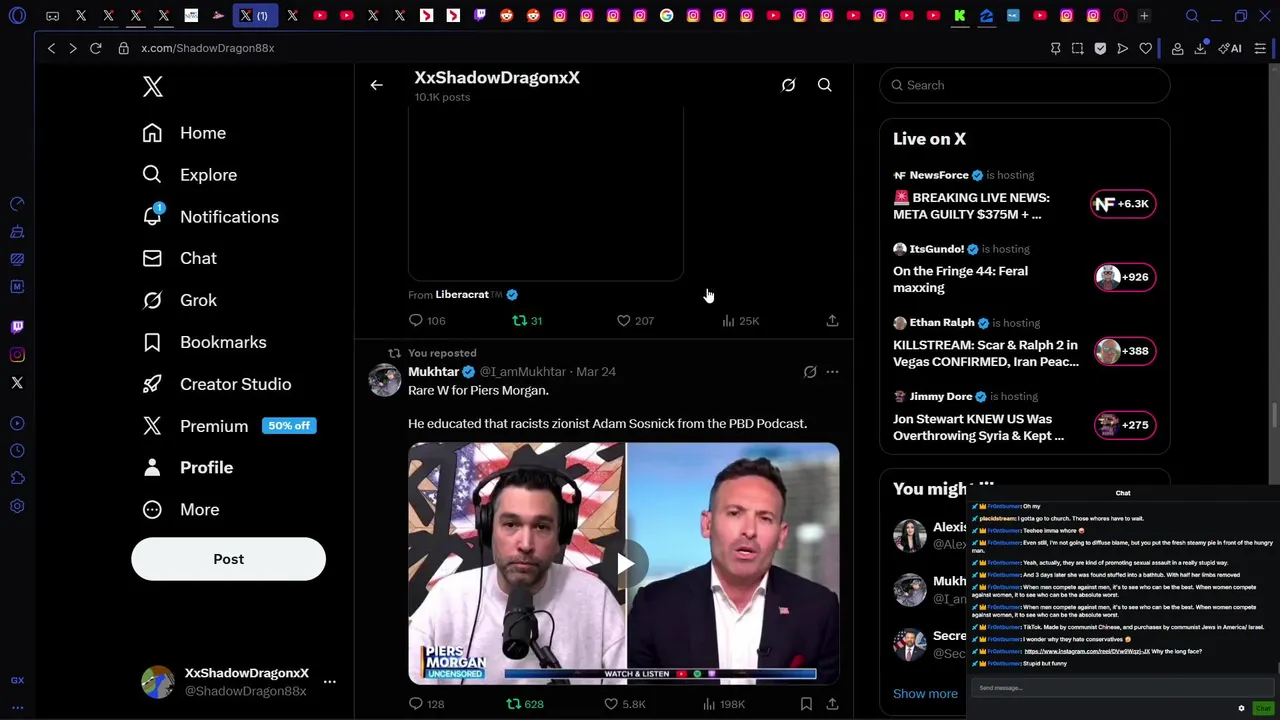Like the post with 207 likes
Image resolution: width=1280 pixels, height=720 pixels.
[634, 321]
